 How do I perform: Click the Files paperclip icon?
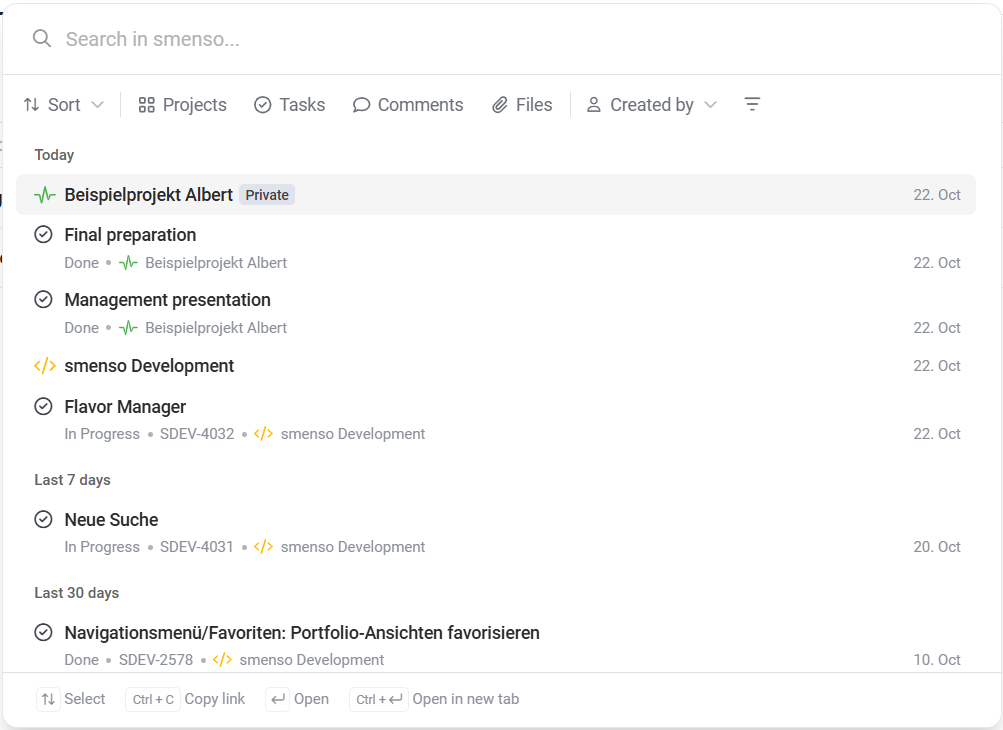pos(500,105)
